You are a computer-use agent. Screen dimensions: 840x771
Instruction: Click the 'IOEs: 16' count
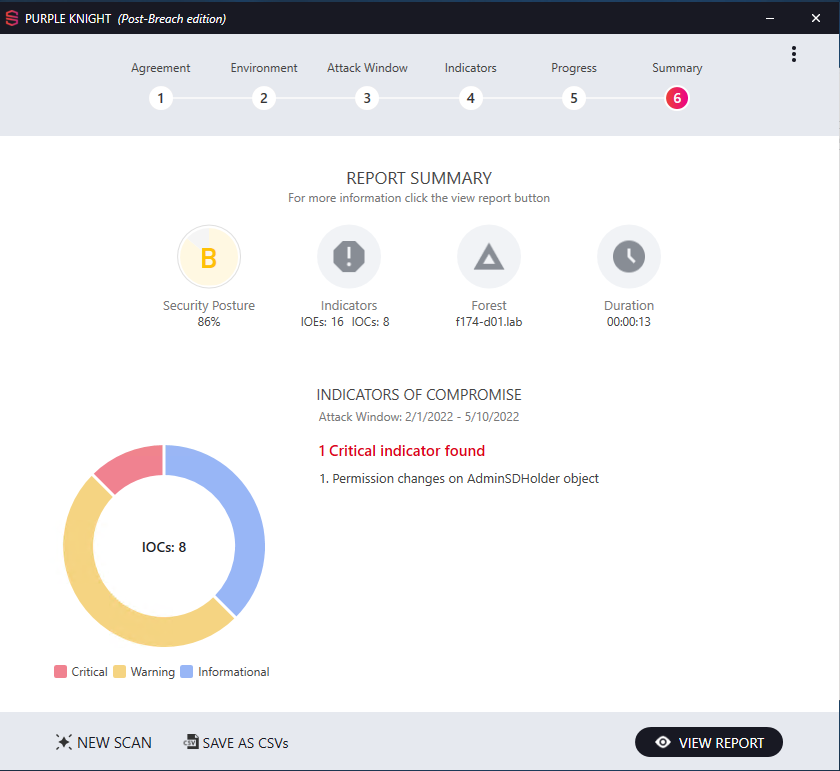point(322,321)
